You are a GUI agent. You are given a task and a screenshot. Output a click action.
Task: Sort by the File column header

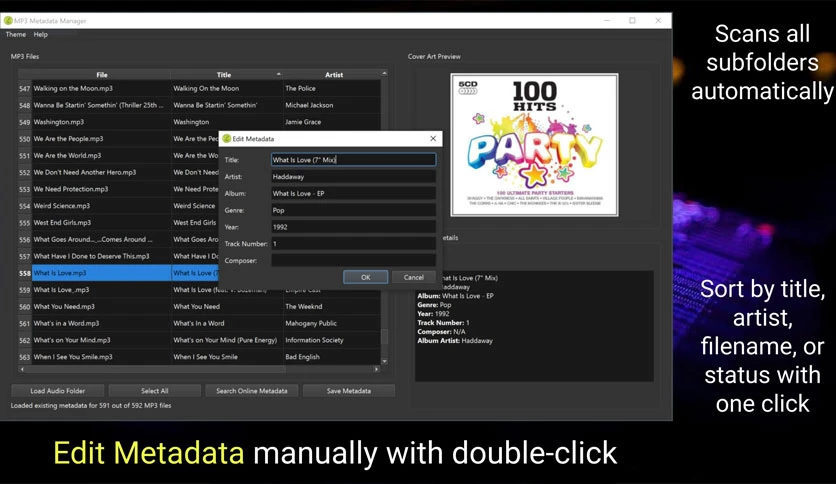tap(101, 75)
